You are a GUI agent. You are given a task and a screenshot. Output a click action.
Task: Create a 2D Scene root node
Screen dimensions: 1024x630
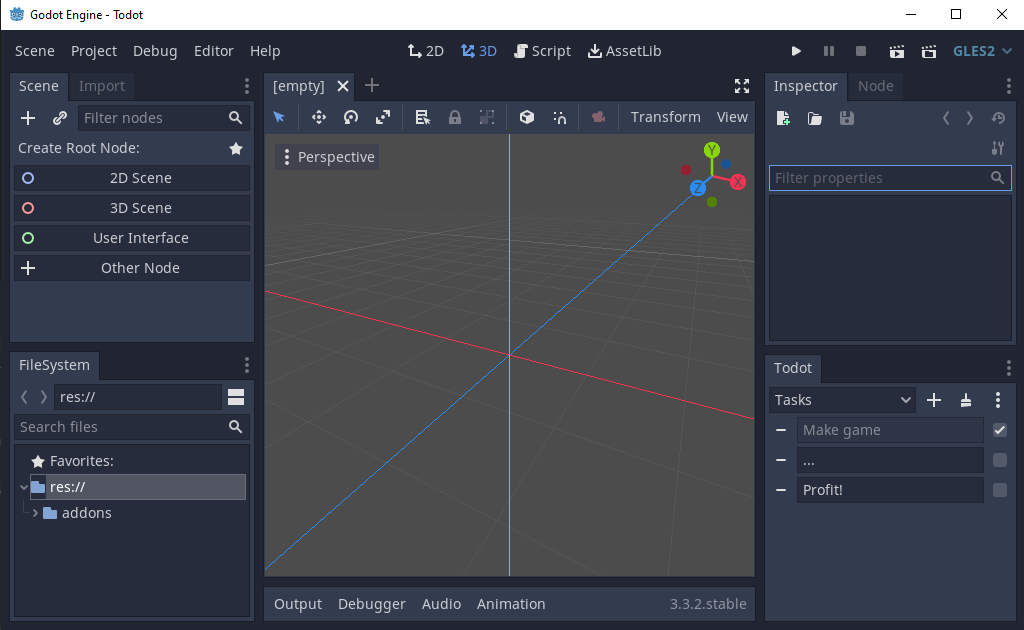[132, 178]
